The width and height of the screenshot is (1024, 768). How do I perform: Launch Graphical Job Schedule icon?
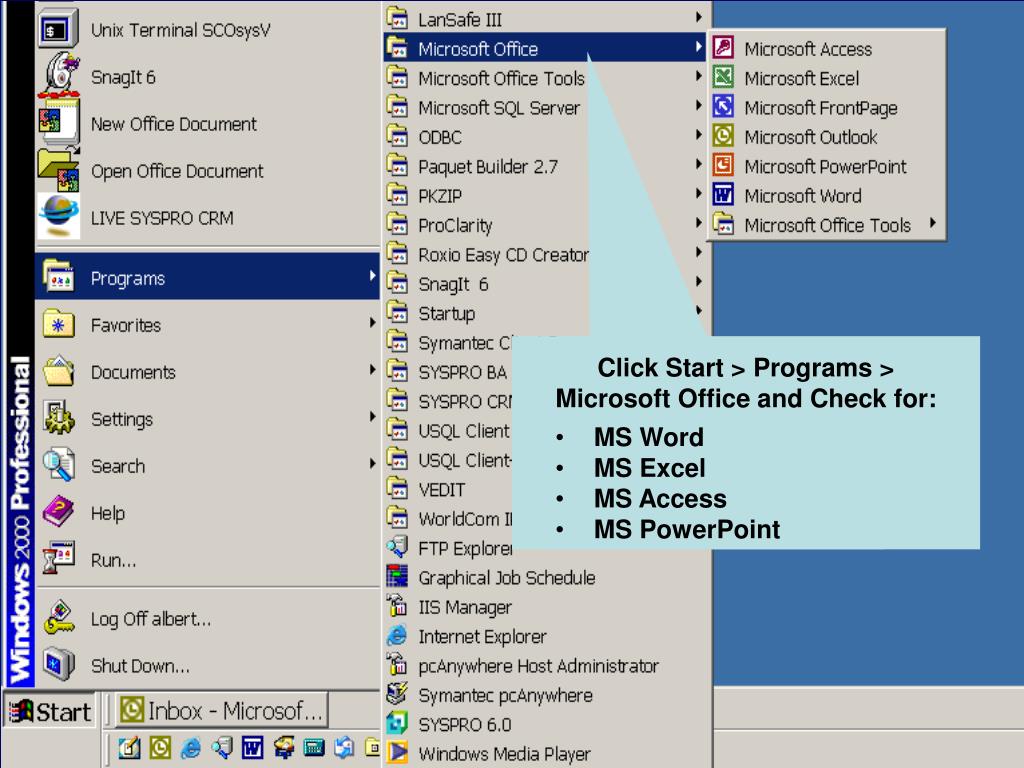(x=397, y=576)
